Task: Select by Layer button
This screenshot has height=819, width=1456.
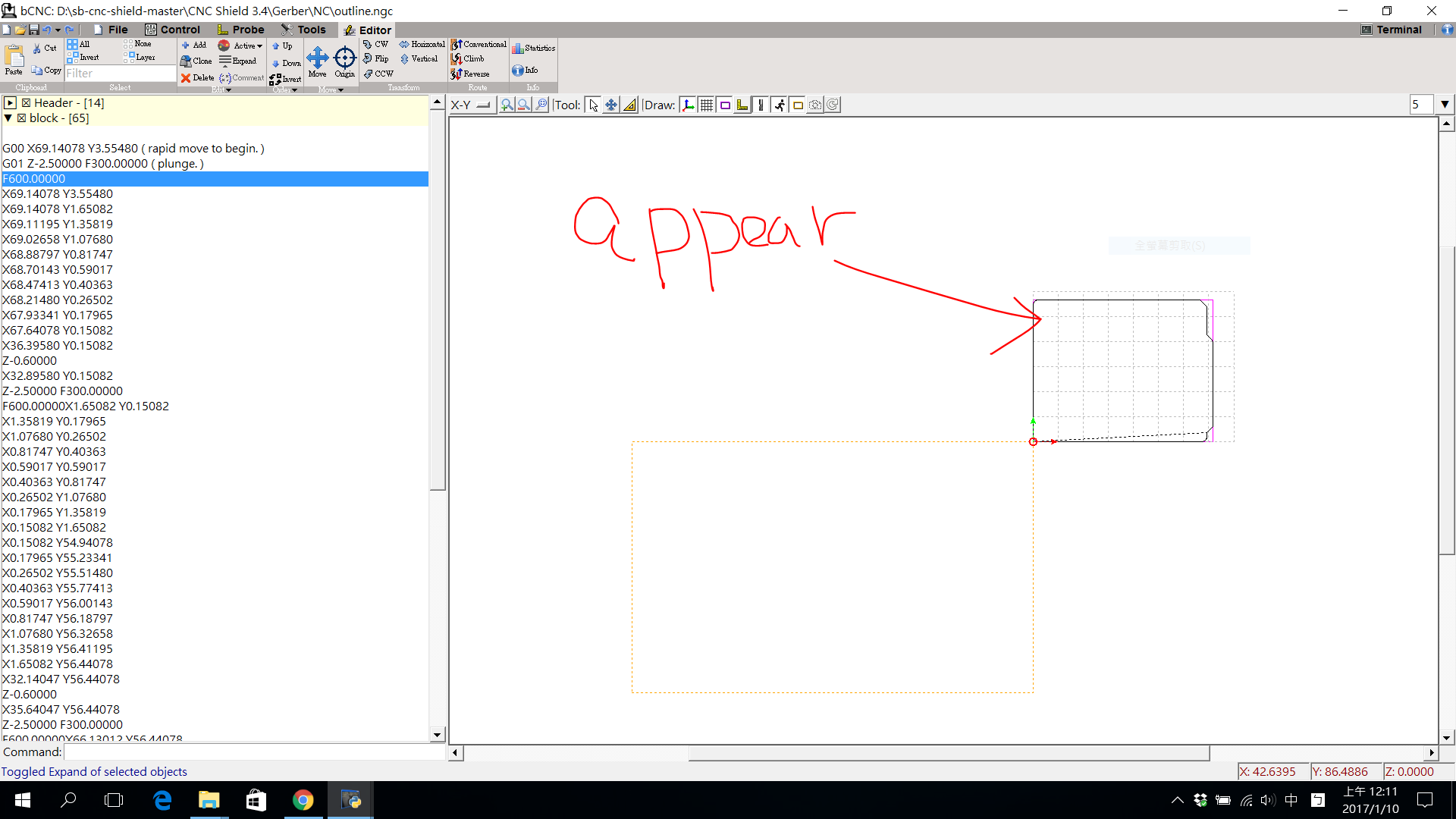Action: click(140, 58)
